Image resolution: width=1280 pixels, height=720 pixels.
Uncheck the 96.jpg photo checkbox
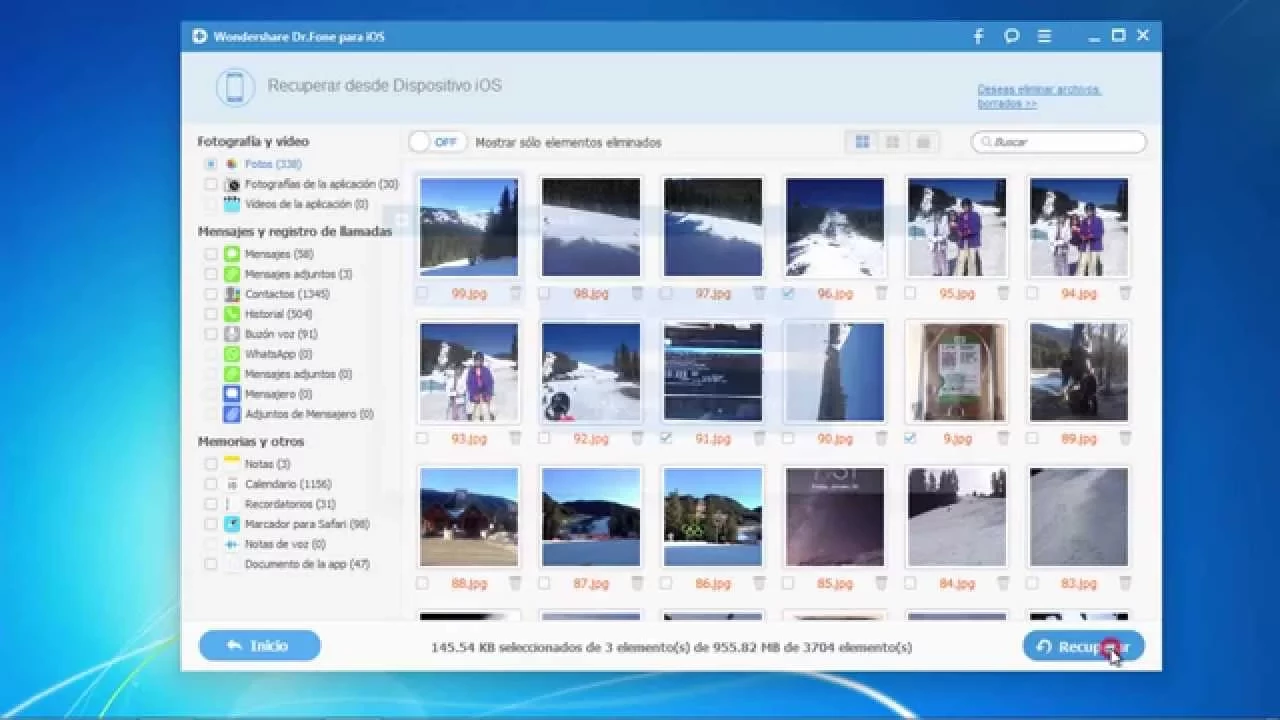point(788,293)
